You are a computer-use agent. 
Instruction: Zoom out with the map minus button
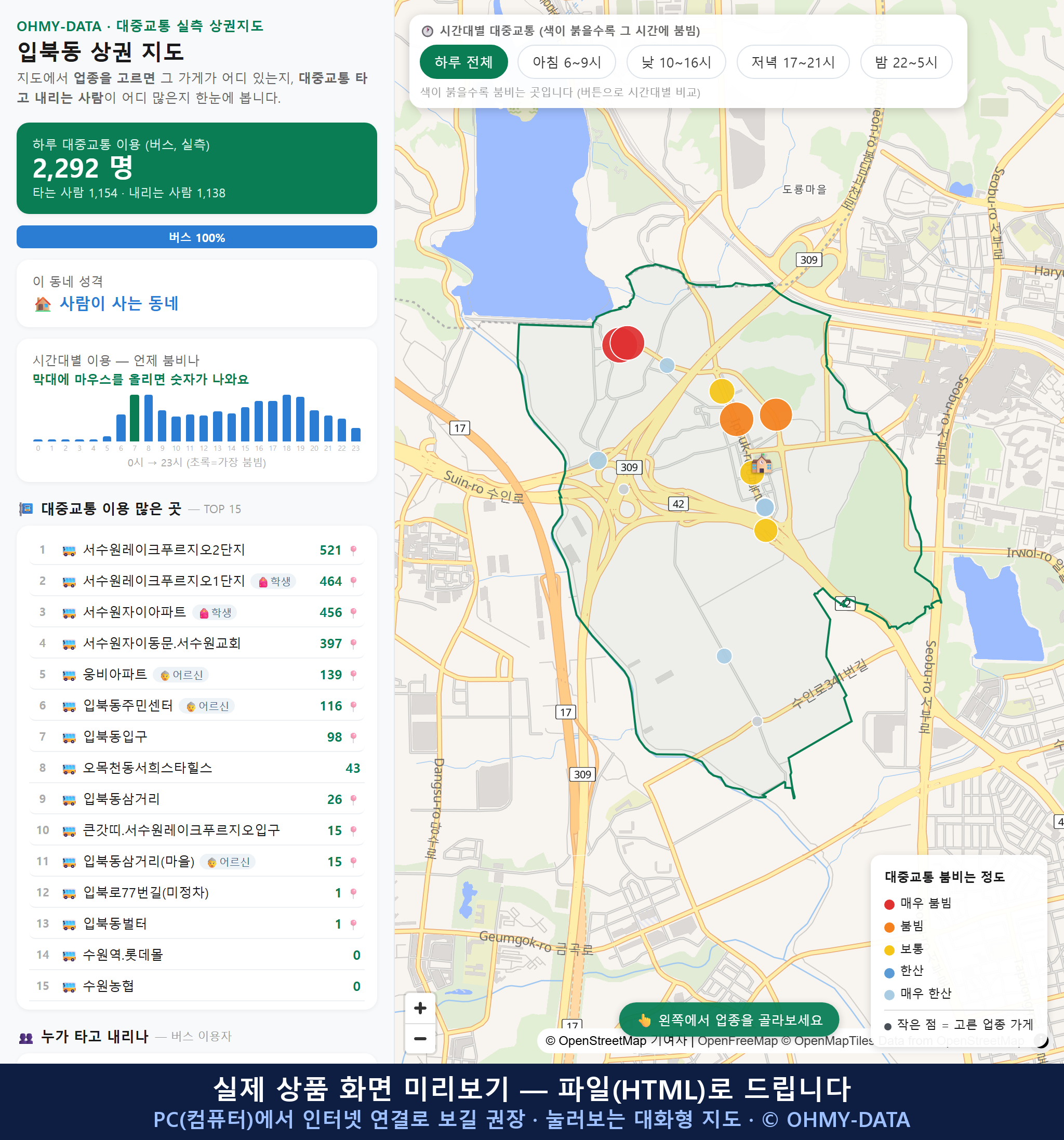420,1038
